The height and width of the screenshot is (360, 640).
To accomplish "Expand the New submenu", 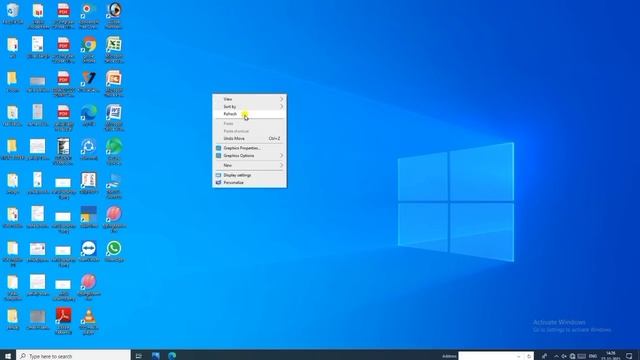I will [249, 165].
